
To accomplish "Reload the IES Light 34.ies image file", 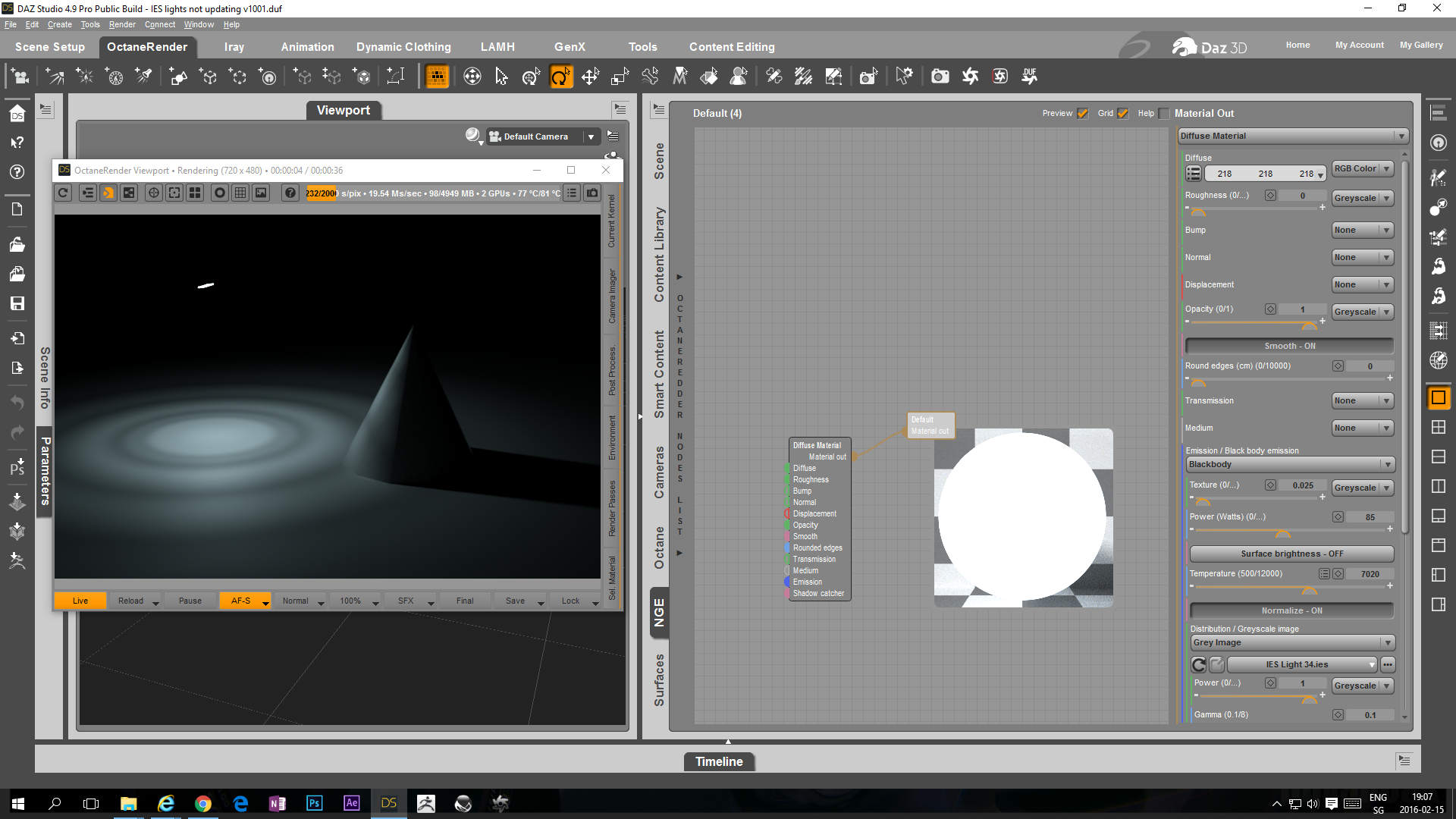I will click(1199, 665).
